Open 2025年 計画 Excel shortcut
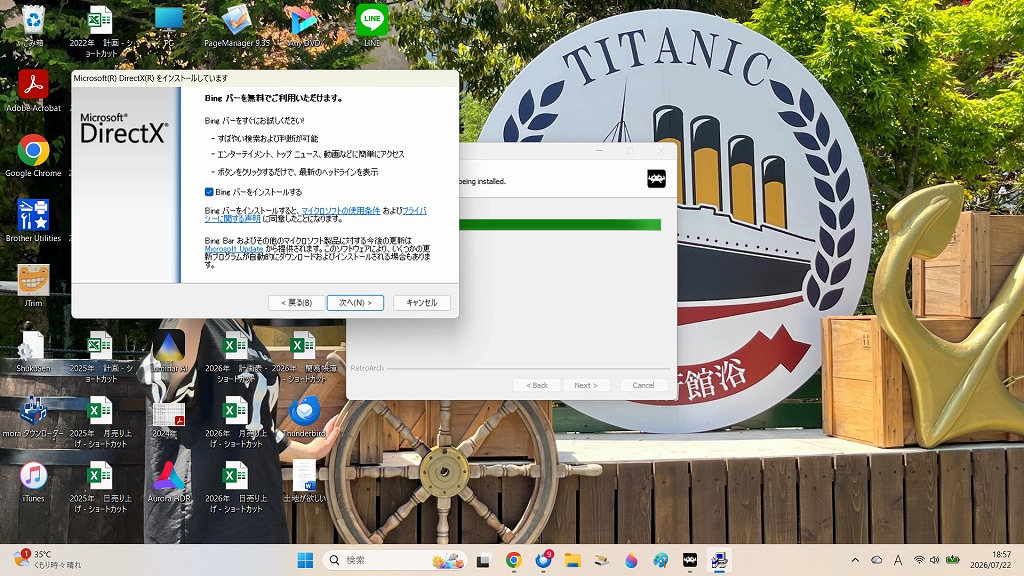The height and width of the screenshot is (576, 1024). tap(101, 357)
